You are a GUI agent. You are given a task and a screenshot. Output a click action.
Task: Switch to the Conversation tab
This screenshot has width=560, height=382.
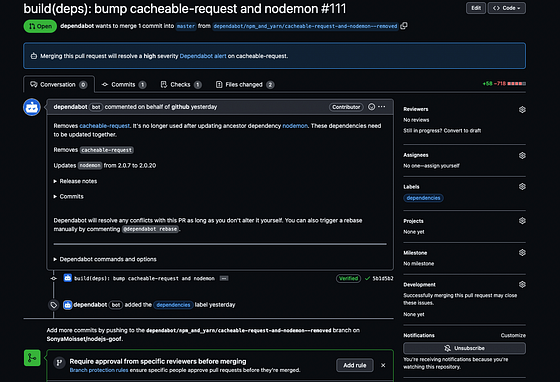click(59, 85)
